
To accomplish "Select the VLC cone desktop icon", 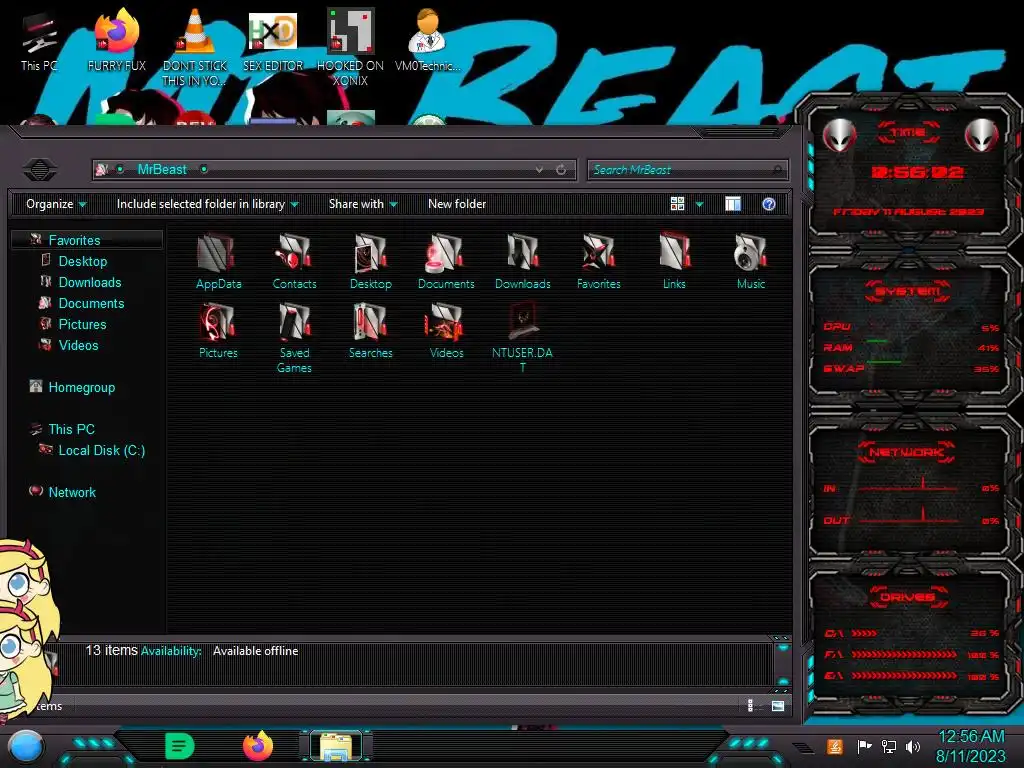I will tap(195, 48).
